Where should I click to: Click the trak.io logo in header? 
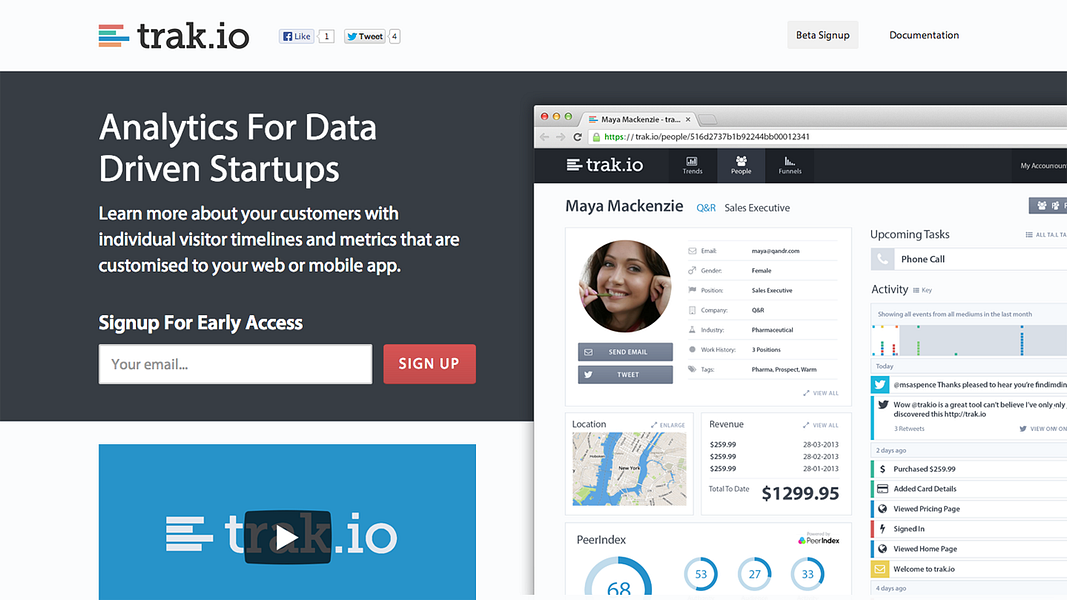point(174,36)
